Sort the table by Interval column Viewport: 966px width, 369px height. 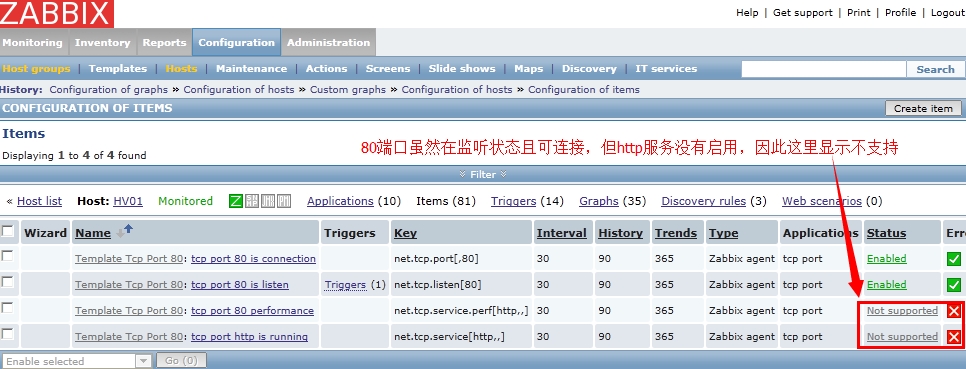pyautogui.click(x=561, y=233)
